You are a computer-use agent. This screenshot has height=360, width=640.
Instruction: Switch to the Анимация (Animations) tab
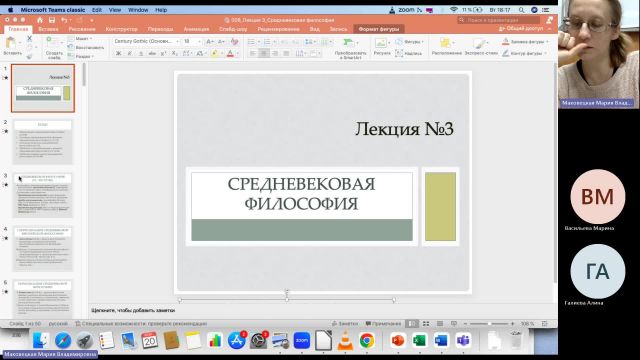click(x=196, y=29)
